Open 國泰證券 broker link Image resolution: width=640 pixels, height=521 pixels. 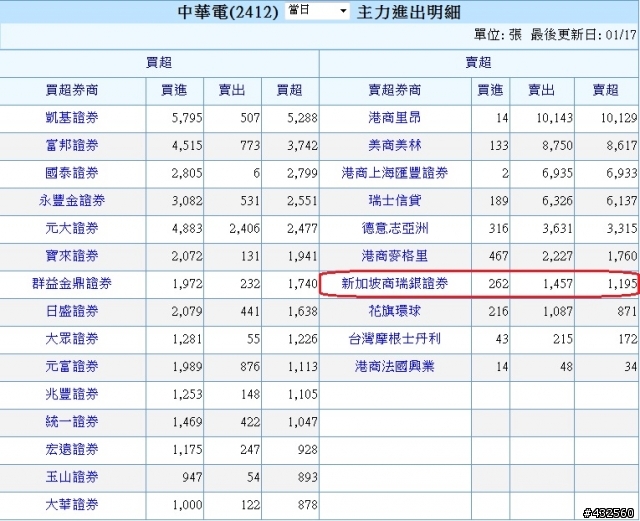[72, 173]
